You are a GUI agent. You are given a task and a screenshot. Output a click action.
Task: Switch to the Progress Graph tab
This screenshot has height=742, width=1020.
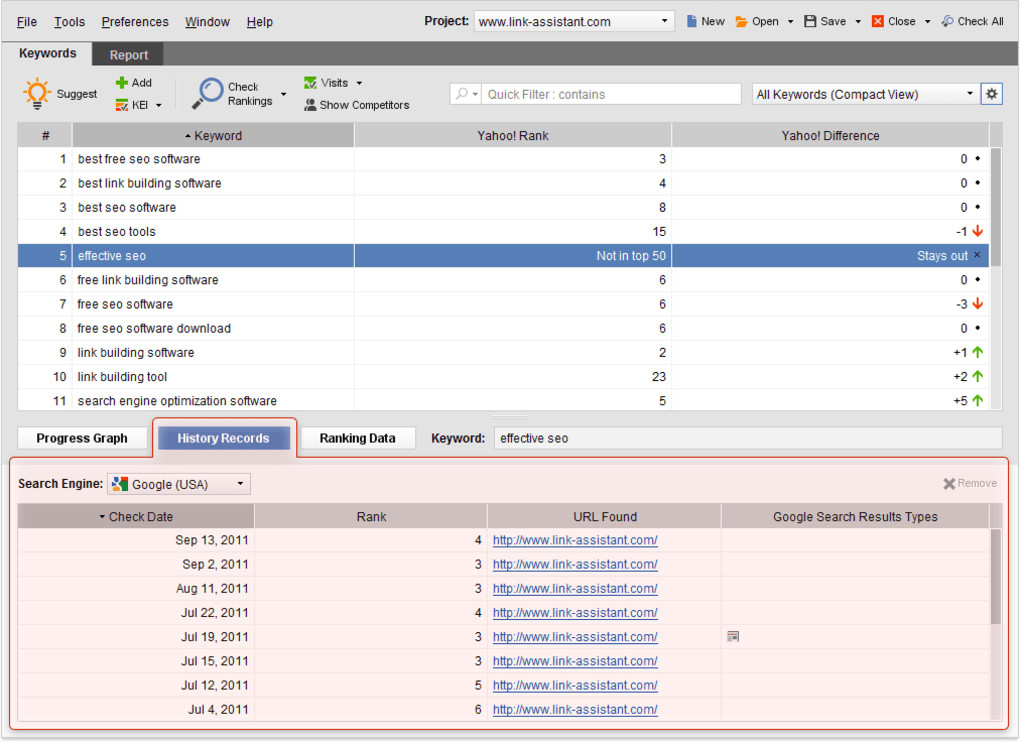(82, 438)
